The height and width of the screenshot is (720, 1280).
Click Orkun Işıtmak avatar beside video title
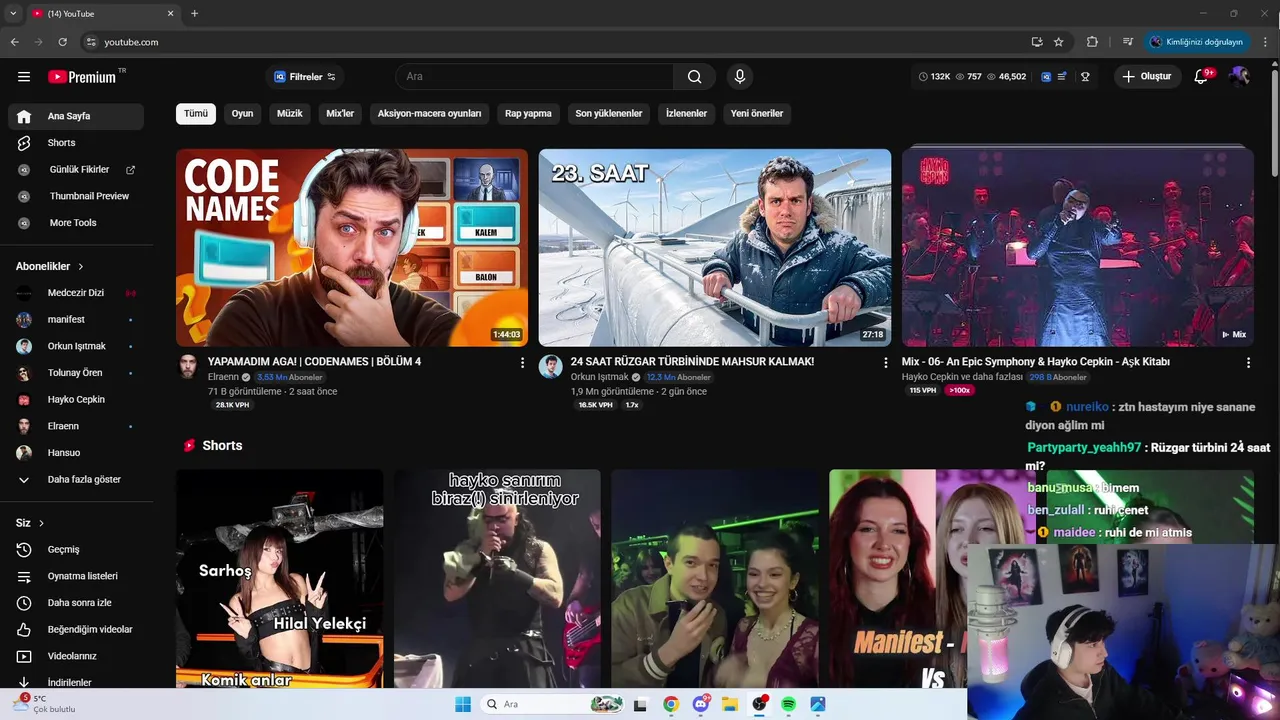click(551, 366)
